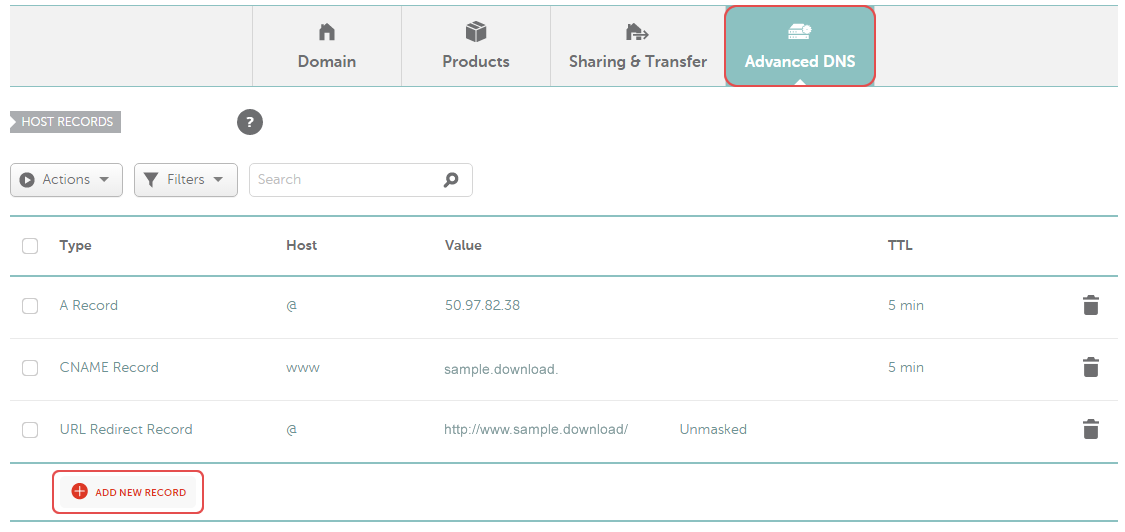The image size is (1125, 532).
Task: Click the search magnifier icon
Action: point(451,180)
